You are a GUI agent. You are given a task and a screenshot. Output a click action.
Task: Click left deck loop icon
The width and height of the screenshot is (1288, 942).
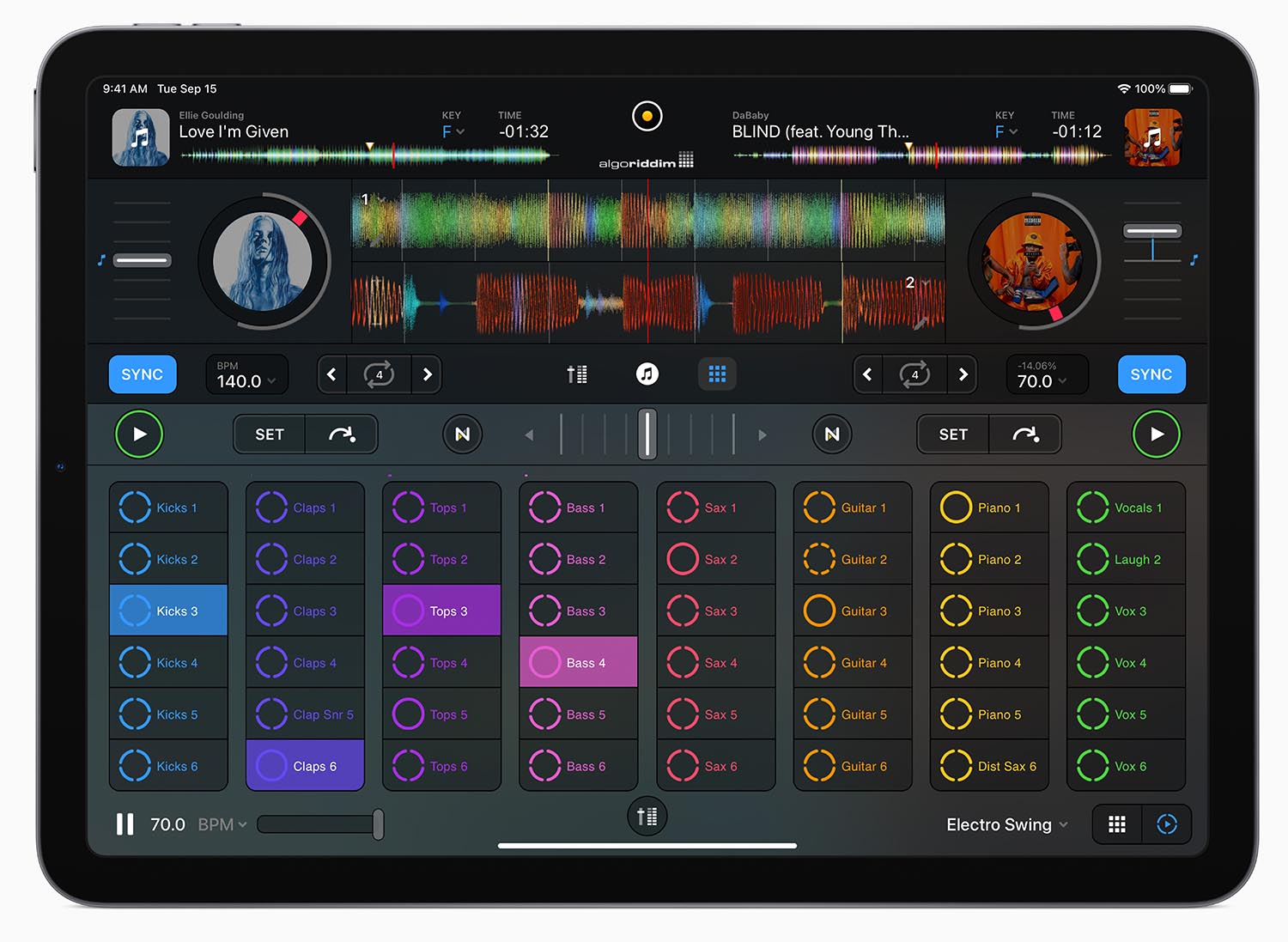[x=379, y=374]
